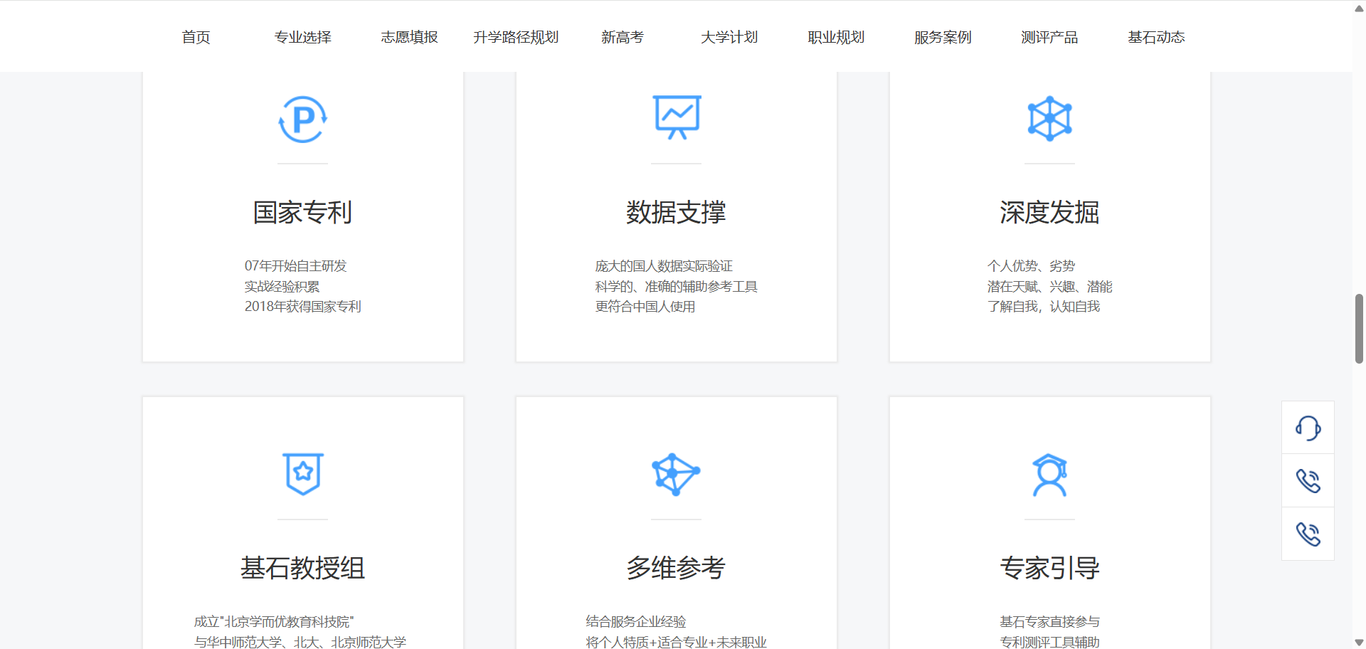Open 测评产品 menu item
The image size is (1366, 649).
[1049, 37]
